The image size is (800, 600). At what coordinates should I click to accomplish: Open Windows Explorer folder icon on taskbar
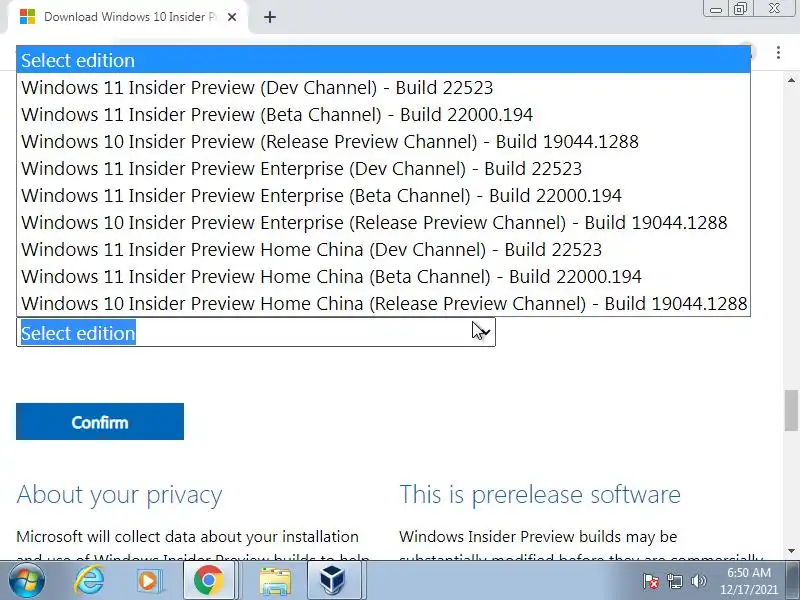[274, 581]
